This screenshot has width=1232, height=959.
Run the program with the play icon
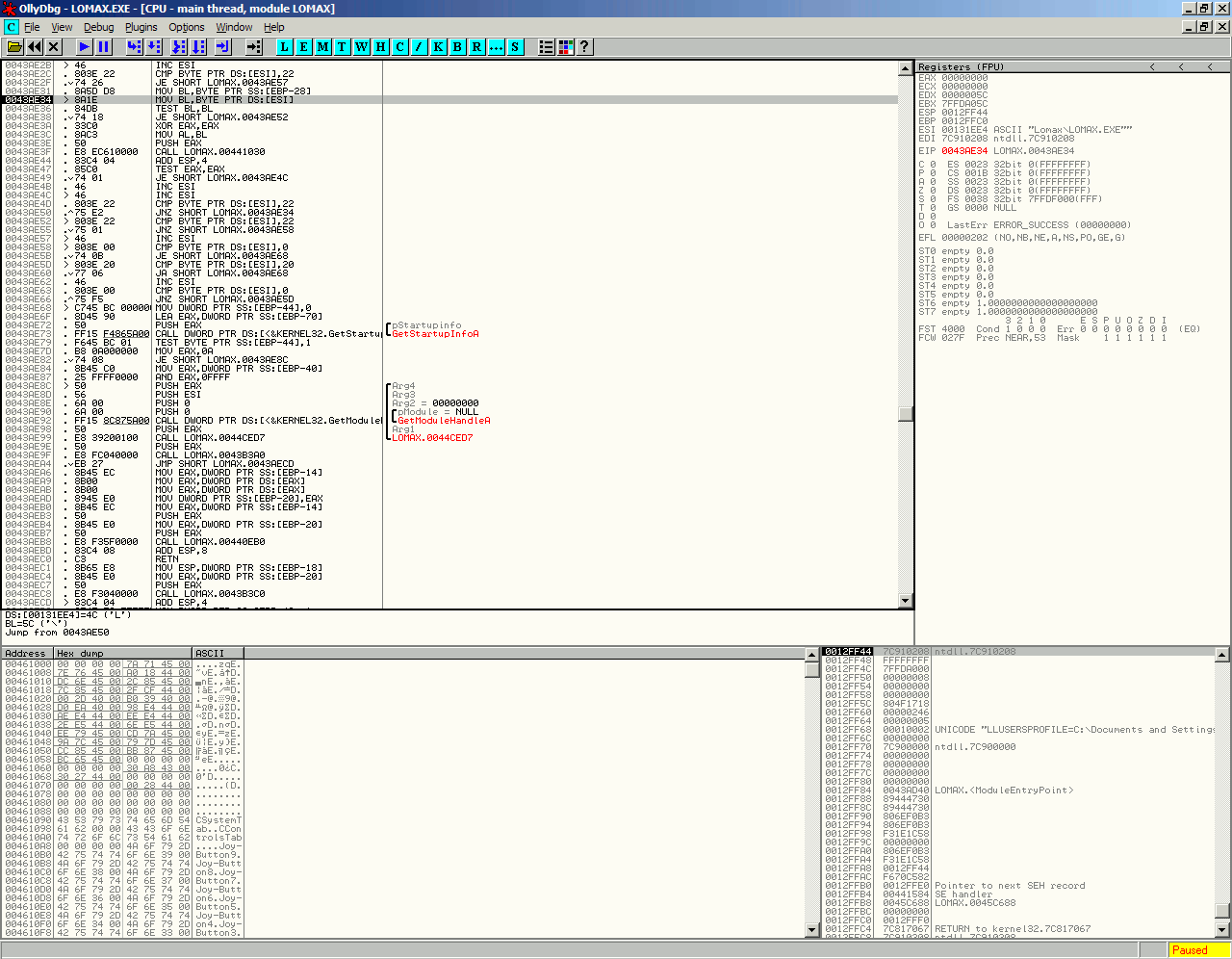(85, 46)
